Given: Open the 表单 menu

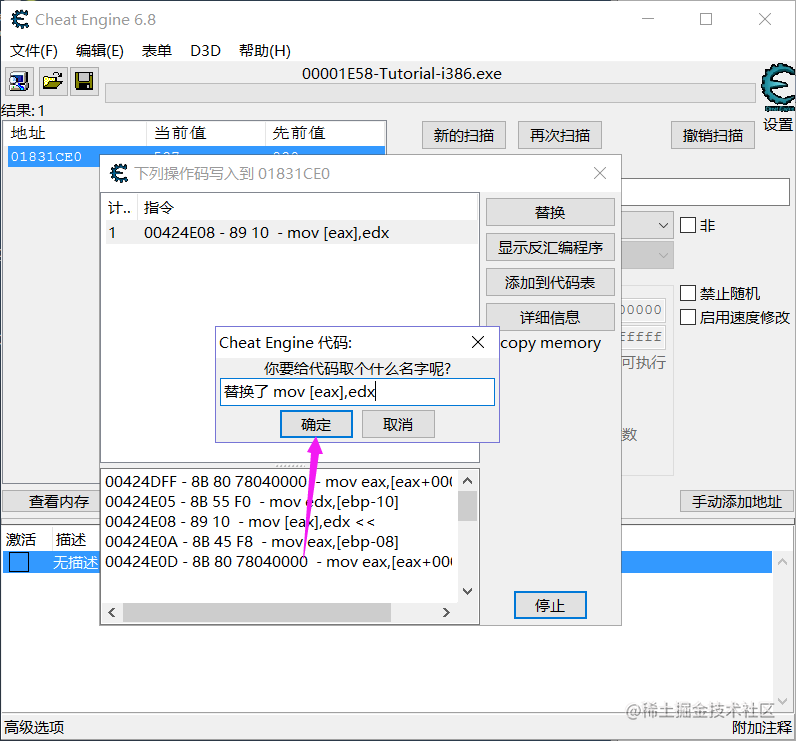Looking at the screenshot, I should coord(156,51).
